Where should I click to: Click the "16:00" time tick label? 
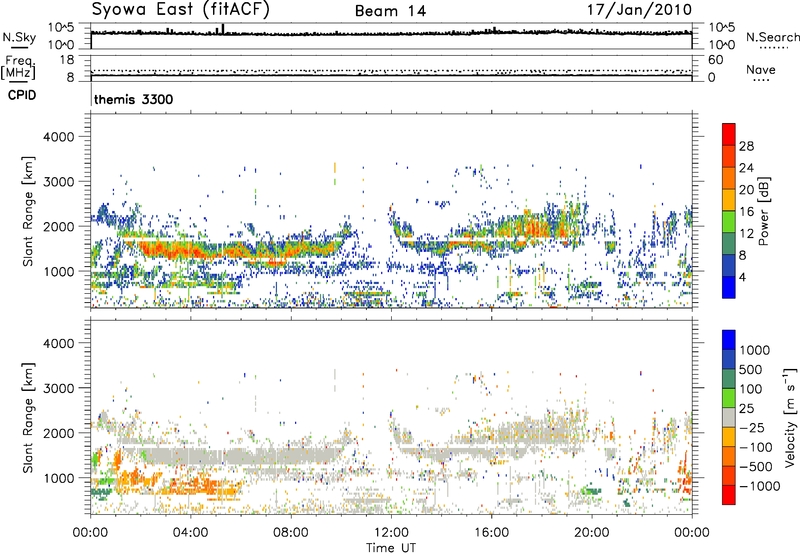[491, 533]
